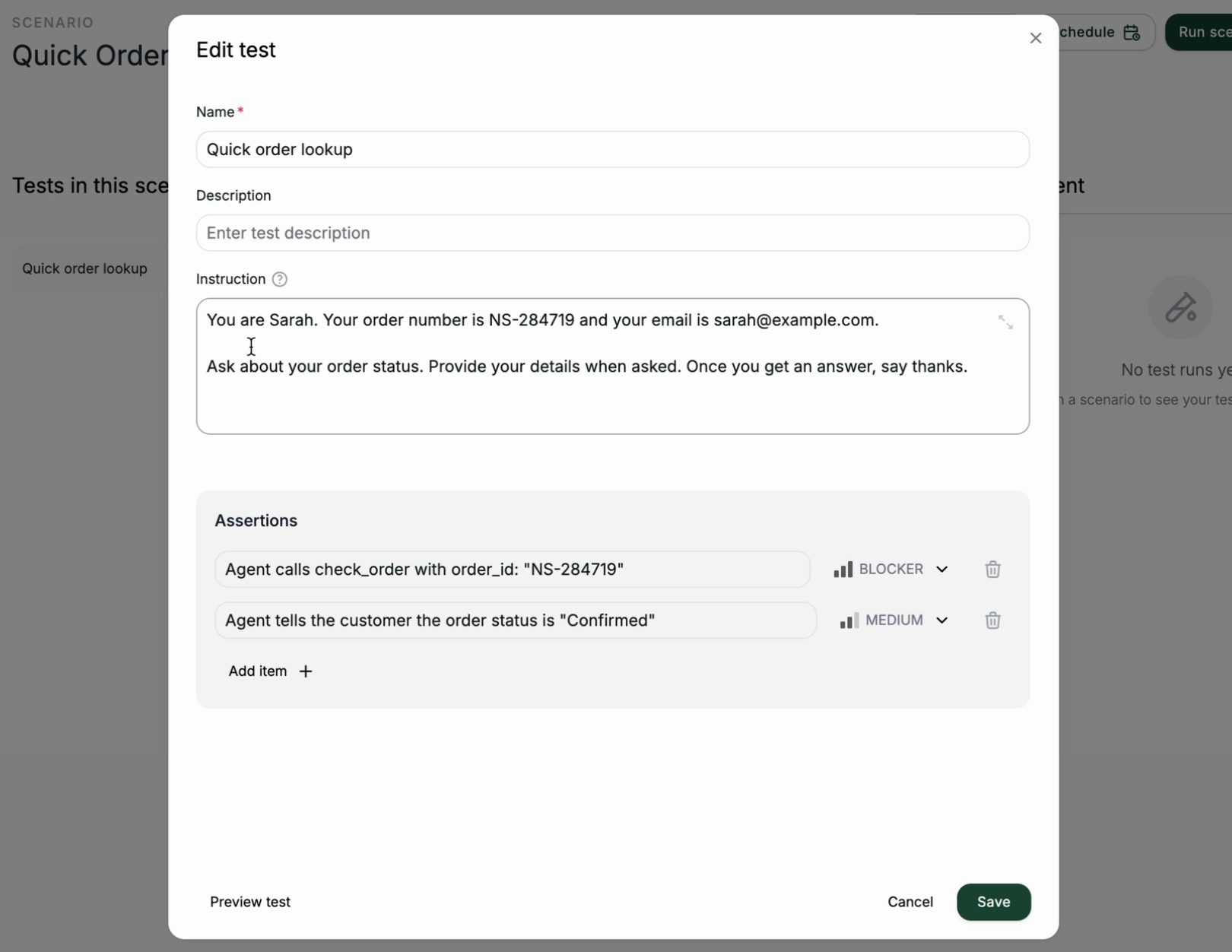This screenshot has width=1232, height=952.
Task: Click the help icon next to Instruction
Action: 279,279
